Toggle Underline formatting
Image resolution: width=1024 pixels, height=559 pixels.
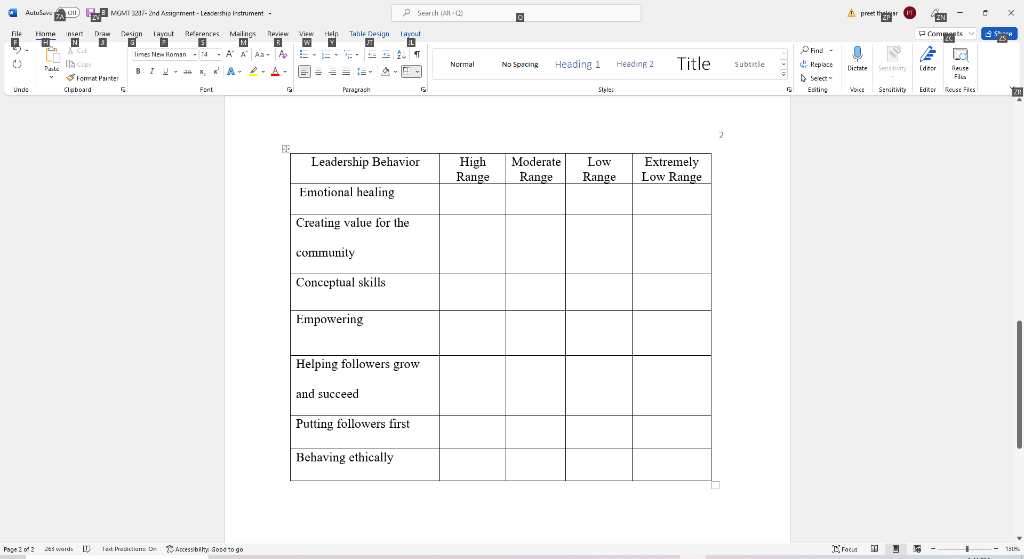click(x=165, y=72)
